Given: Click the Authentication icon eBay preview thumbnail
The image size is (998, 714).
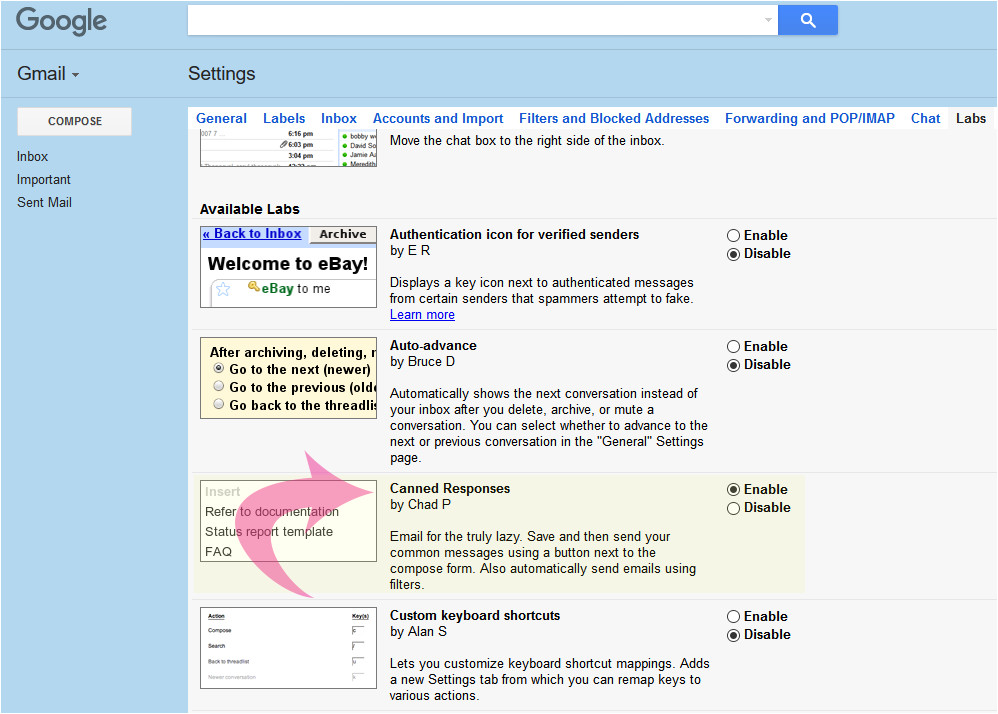Looking at the screenshot, I should click(288, 267).
